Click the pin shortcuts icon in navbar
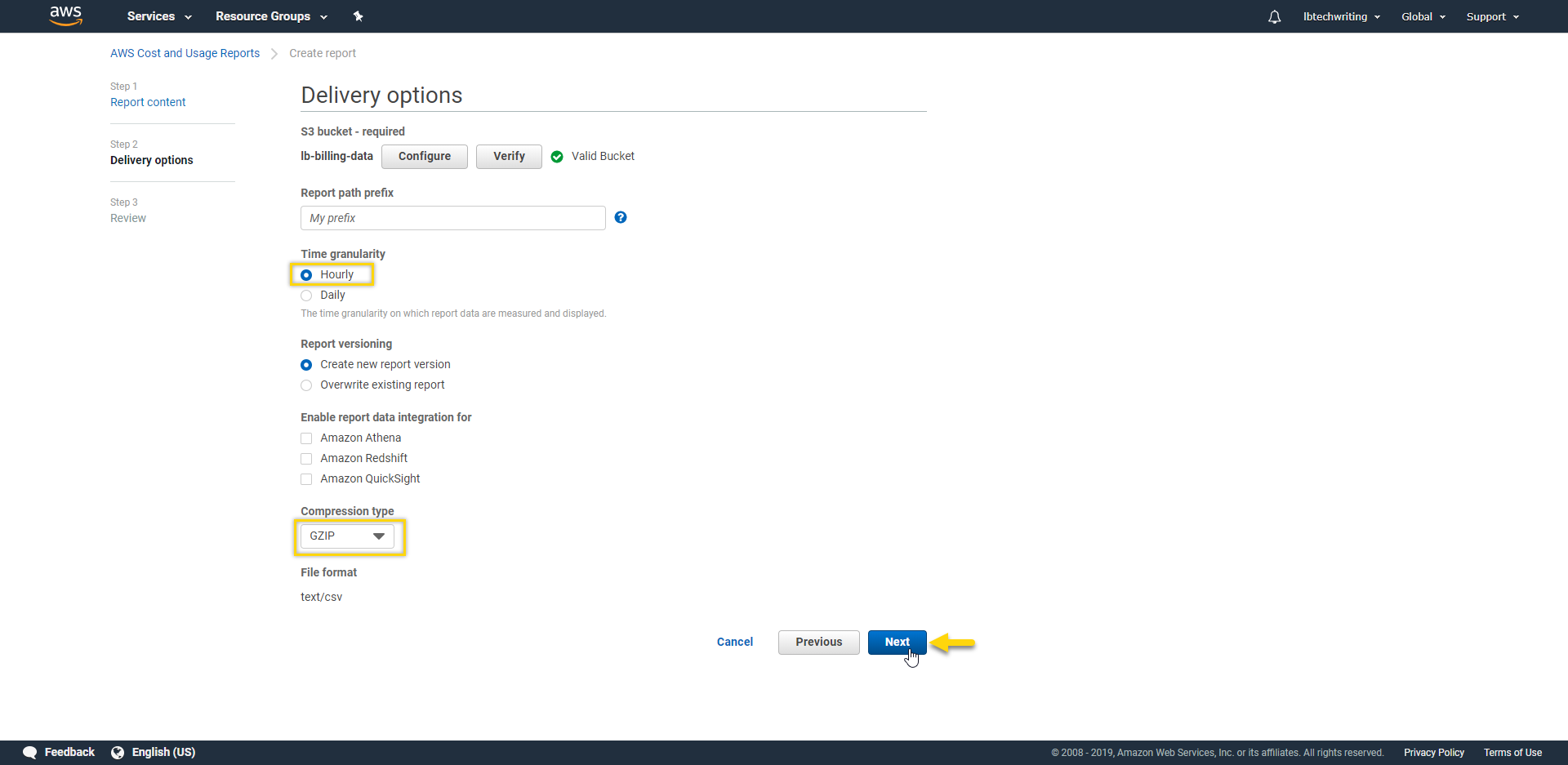The width and height of the screenshot is (1568, 765). [x=358, y=16]
